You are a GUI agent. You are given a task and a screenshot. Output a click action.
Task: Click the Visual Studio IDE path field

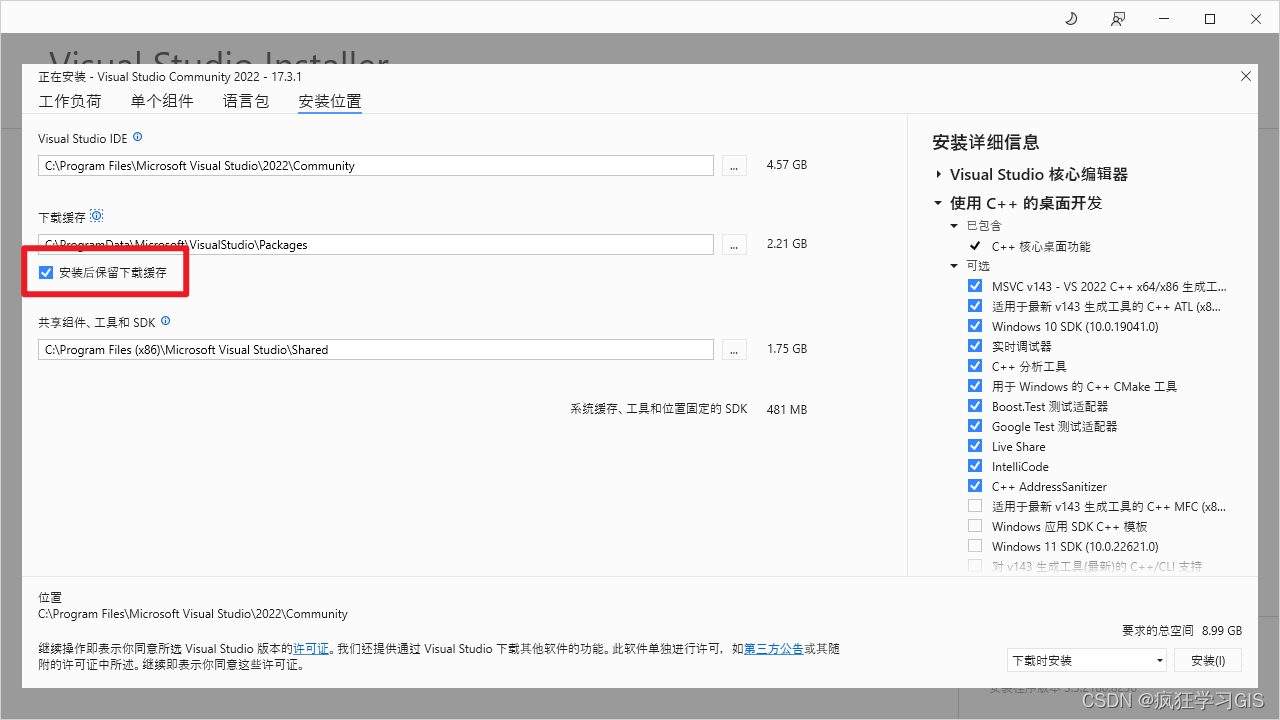[x=376, y=165]
